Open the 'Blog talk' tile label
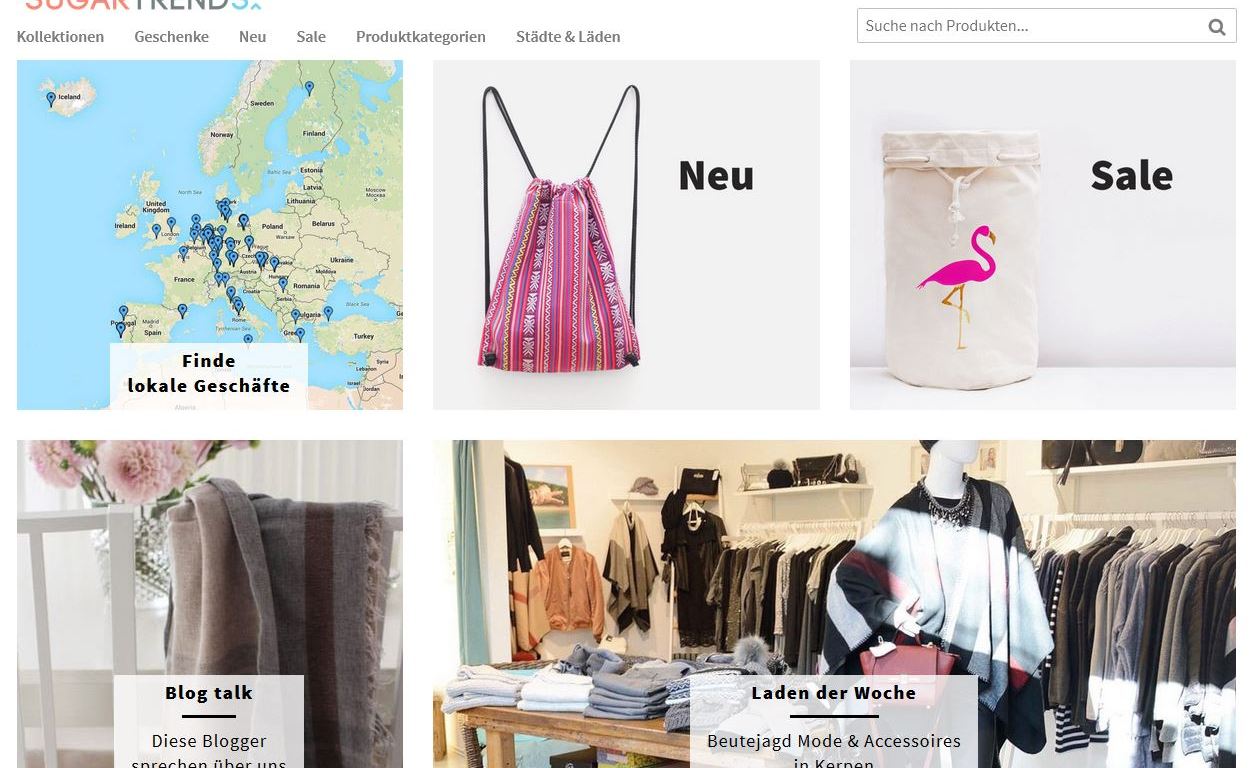Image resolution: width=1252 pixels, height=768 pixels. [209, 693]
